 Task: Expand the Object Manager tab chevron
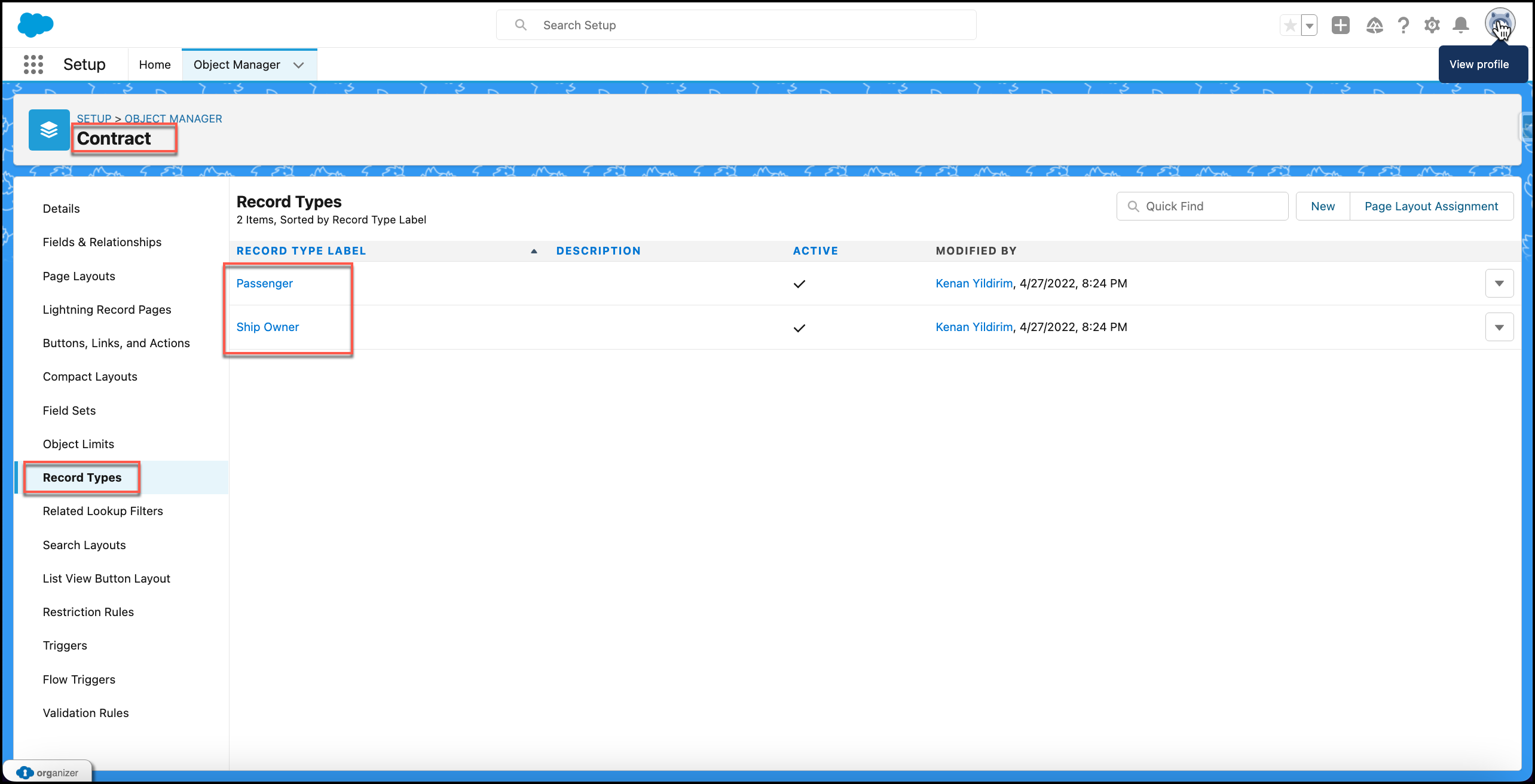pyautogui.click(x=299, y=65)
